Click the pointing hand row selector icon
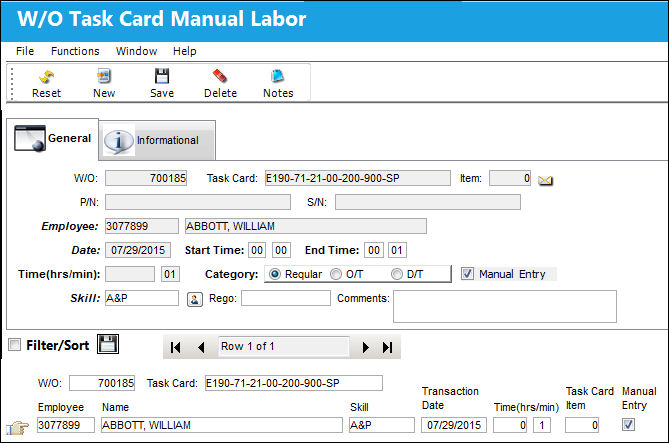Image resolution: width=669 pixels, height=443 pixels. click(x=17, y=427)
